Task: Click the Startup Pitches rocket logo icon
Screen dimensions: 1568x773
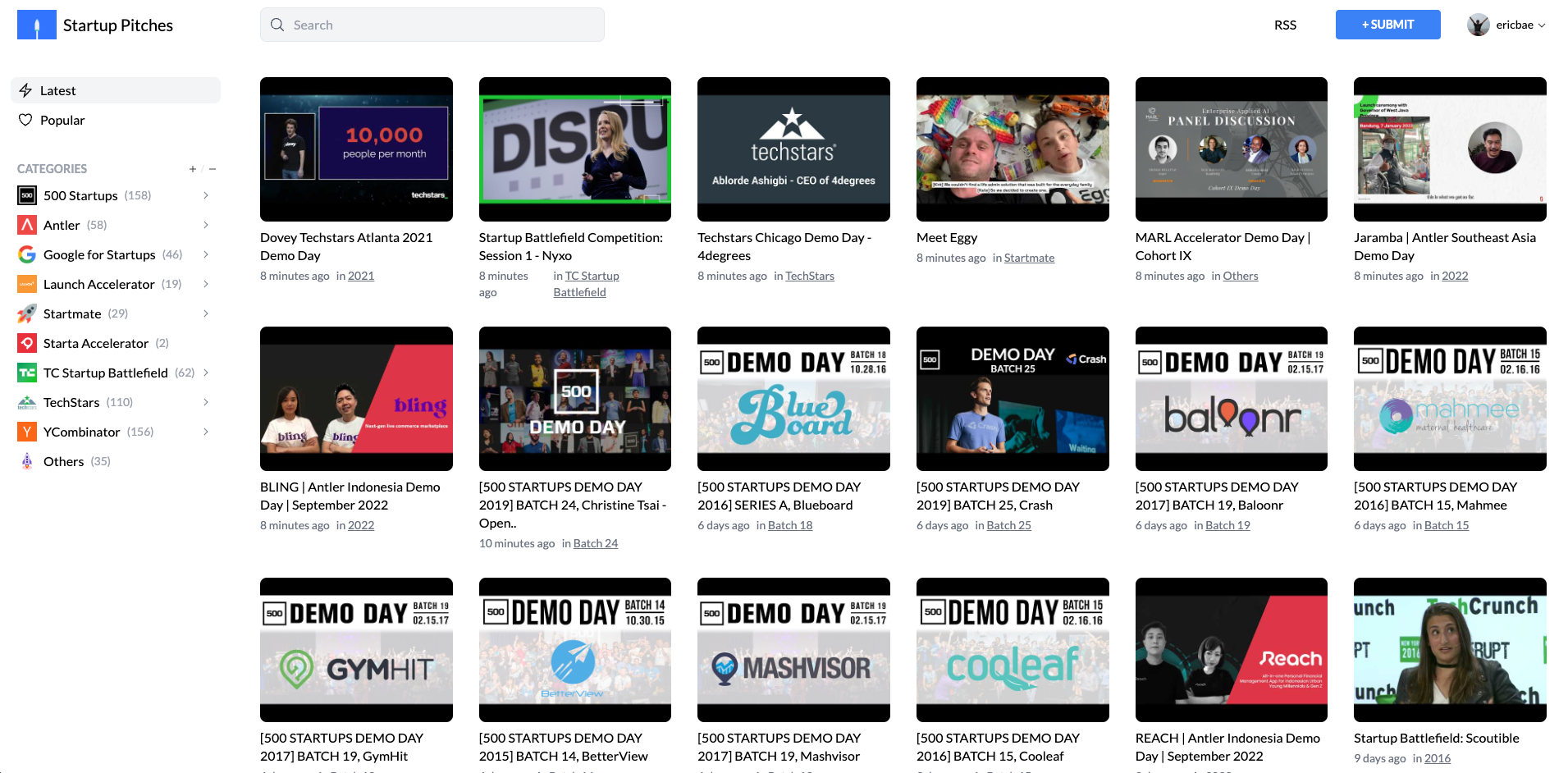Action: 37,25
